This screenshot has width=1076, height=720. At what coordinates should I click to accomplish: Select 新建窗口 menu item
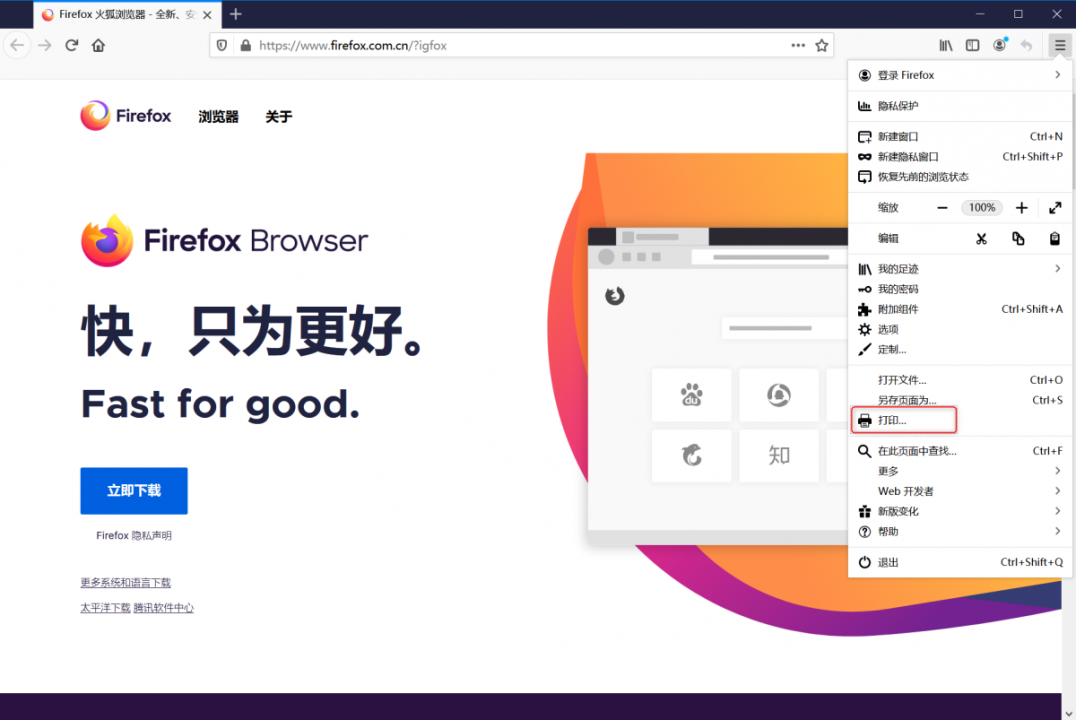pos(960,137)
